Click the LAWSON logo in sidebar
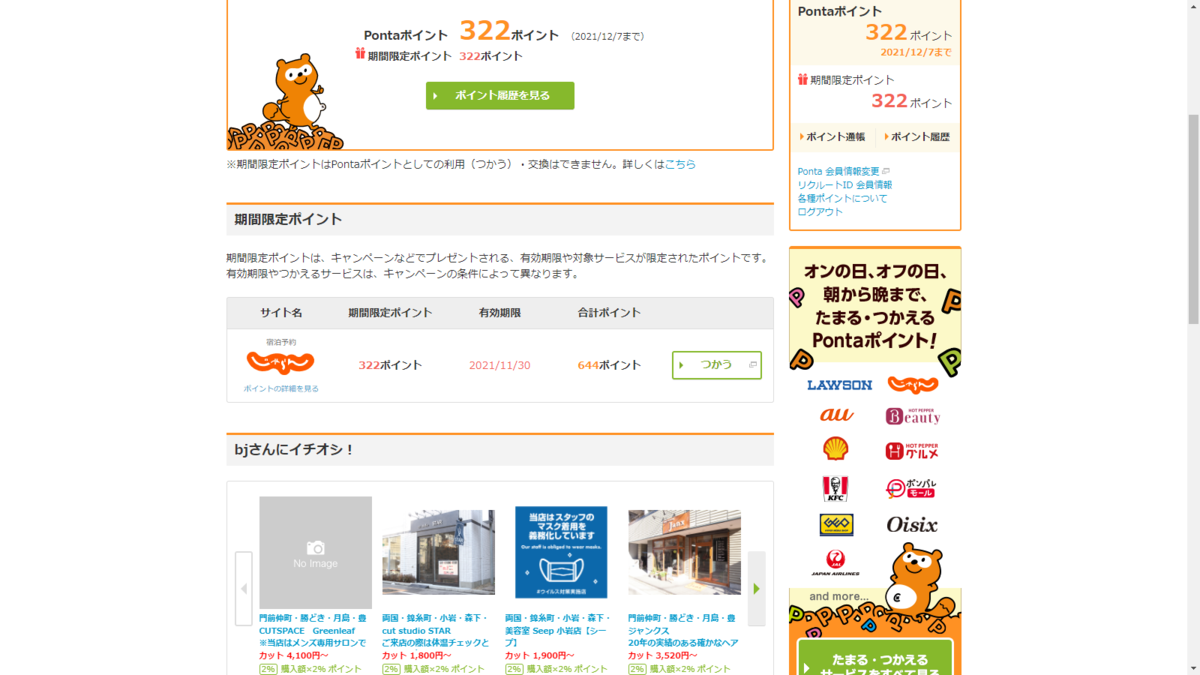The width and height of the screenshot is (1200, 675). coord(839,385)
